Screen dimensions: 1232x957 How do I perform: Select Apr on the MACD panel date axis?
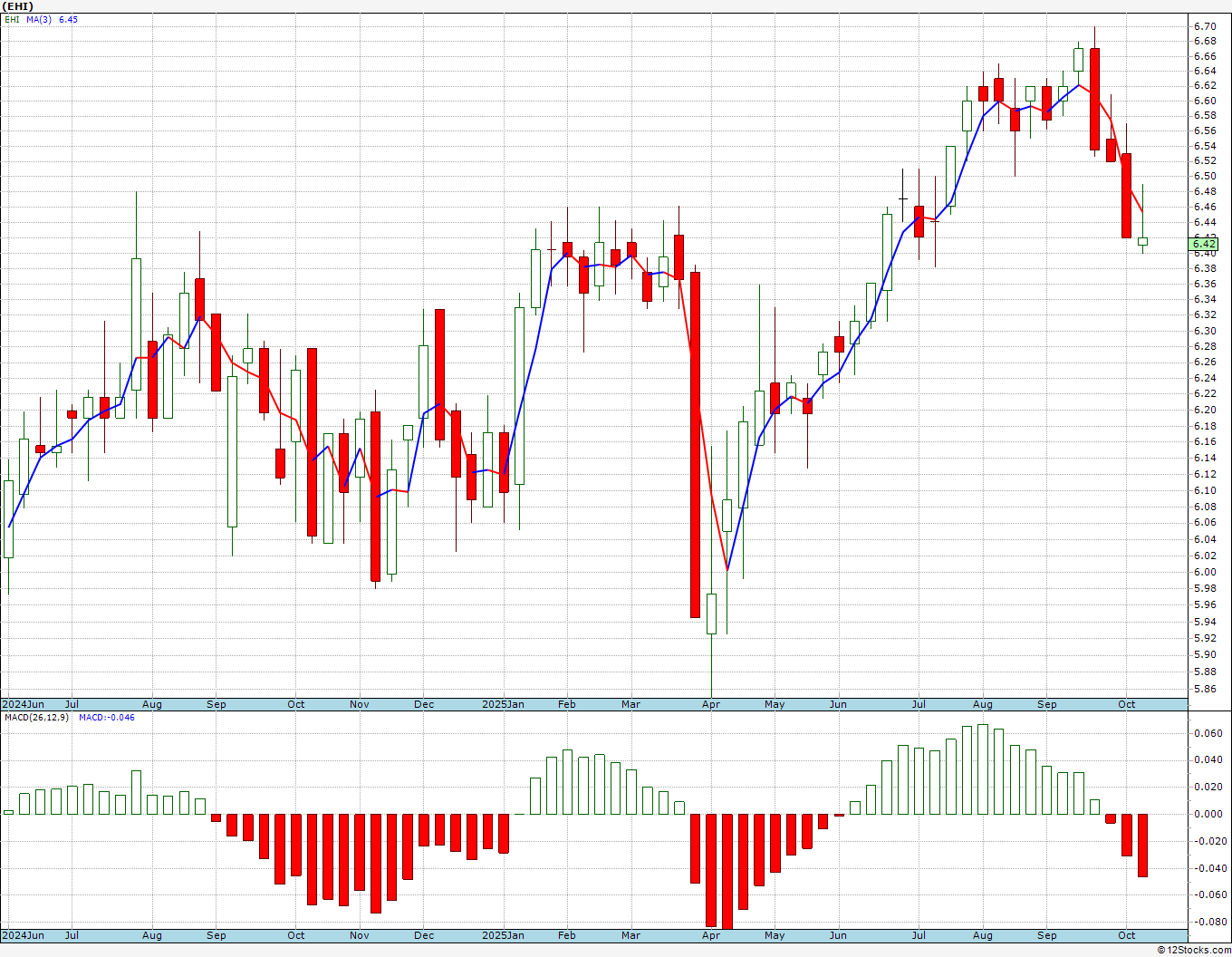[711, 935]
